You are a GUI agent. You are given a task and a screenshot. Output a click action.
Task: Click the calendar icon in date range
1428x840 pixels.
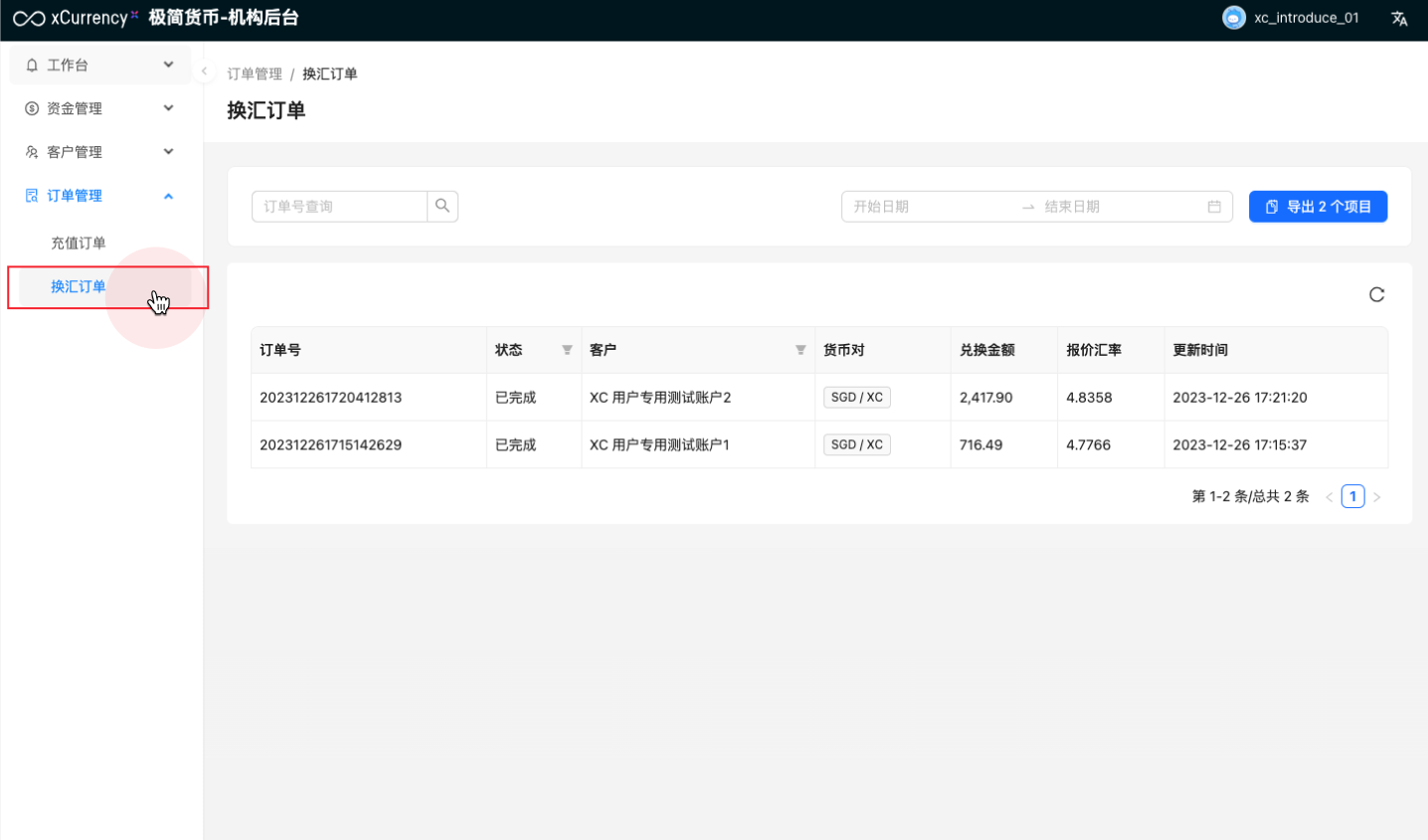click(1214, 207)
